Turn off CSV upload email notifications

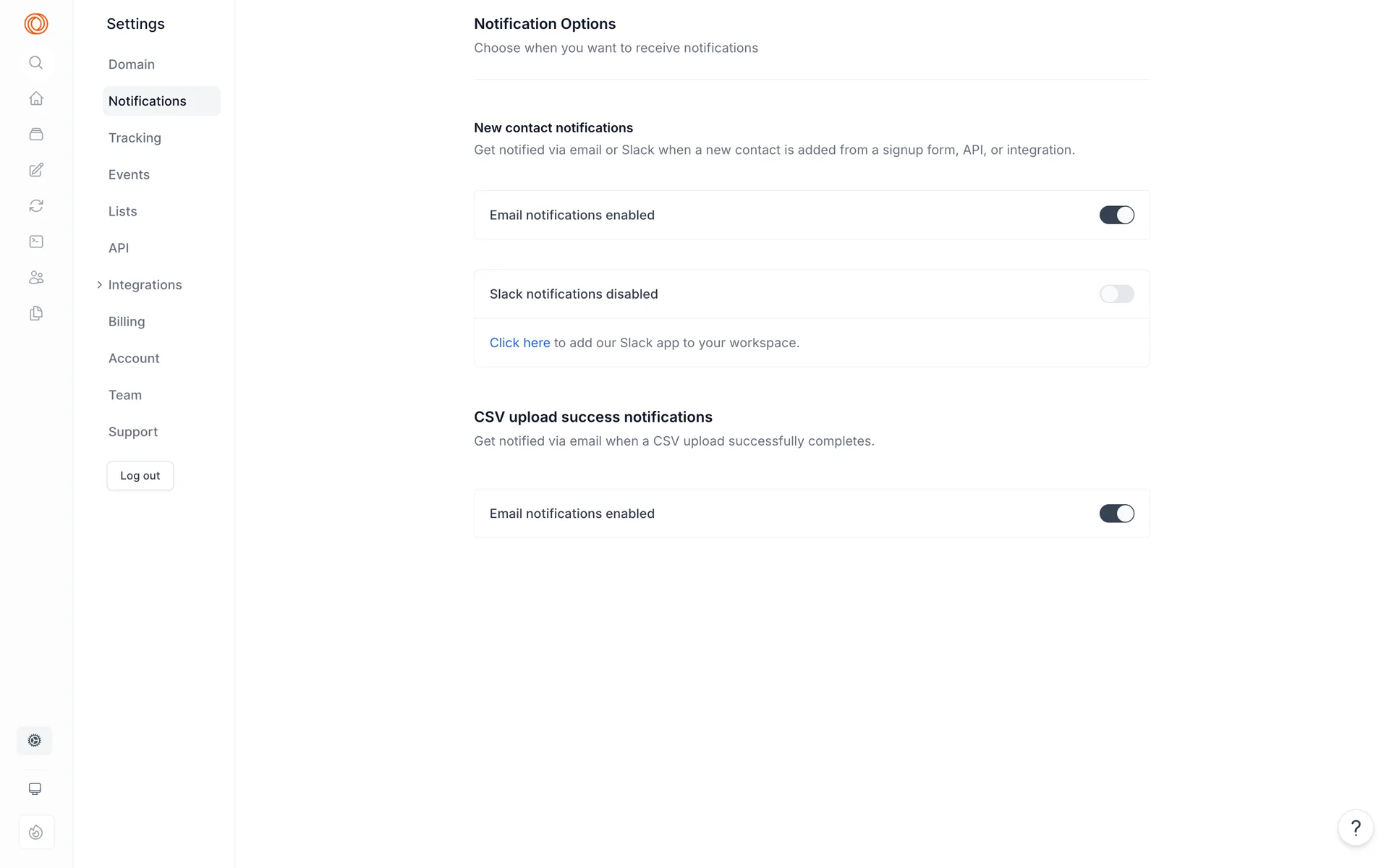coord(1116,514)
